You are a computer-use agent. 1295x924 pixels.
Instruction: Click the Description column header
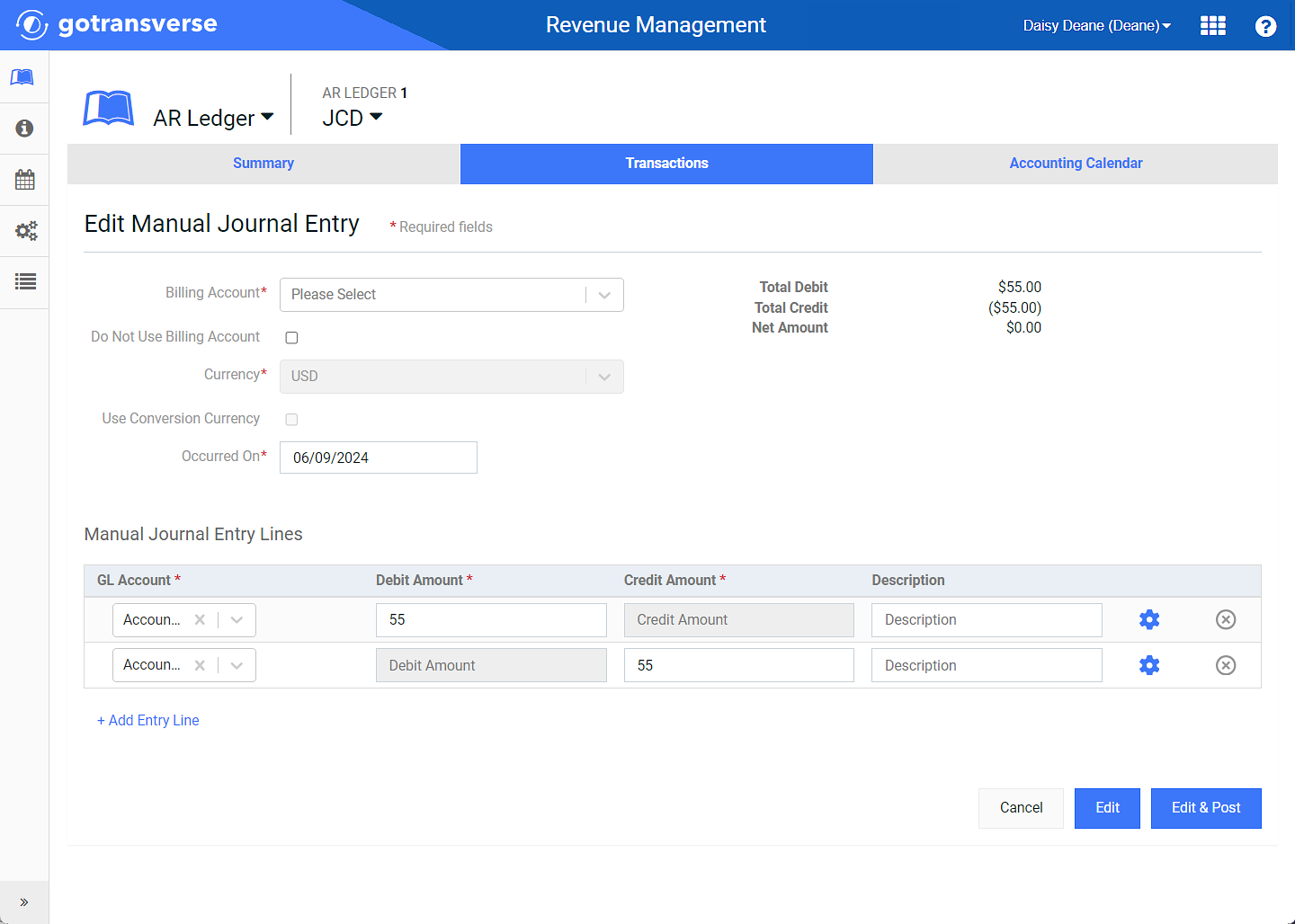[x=908, y=581]
